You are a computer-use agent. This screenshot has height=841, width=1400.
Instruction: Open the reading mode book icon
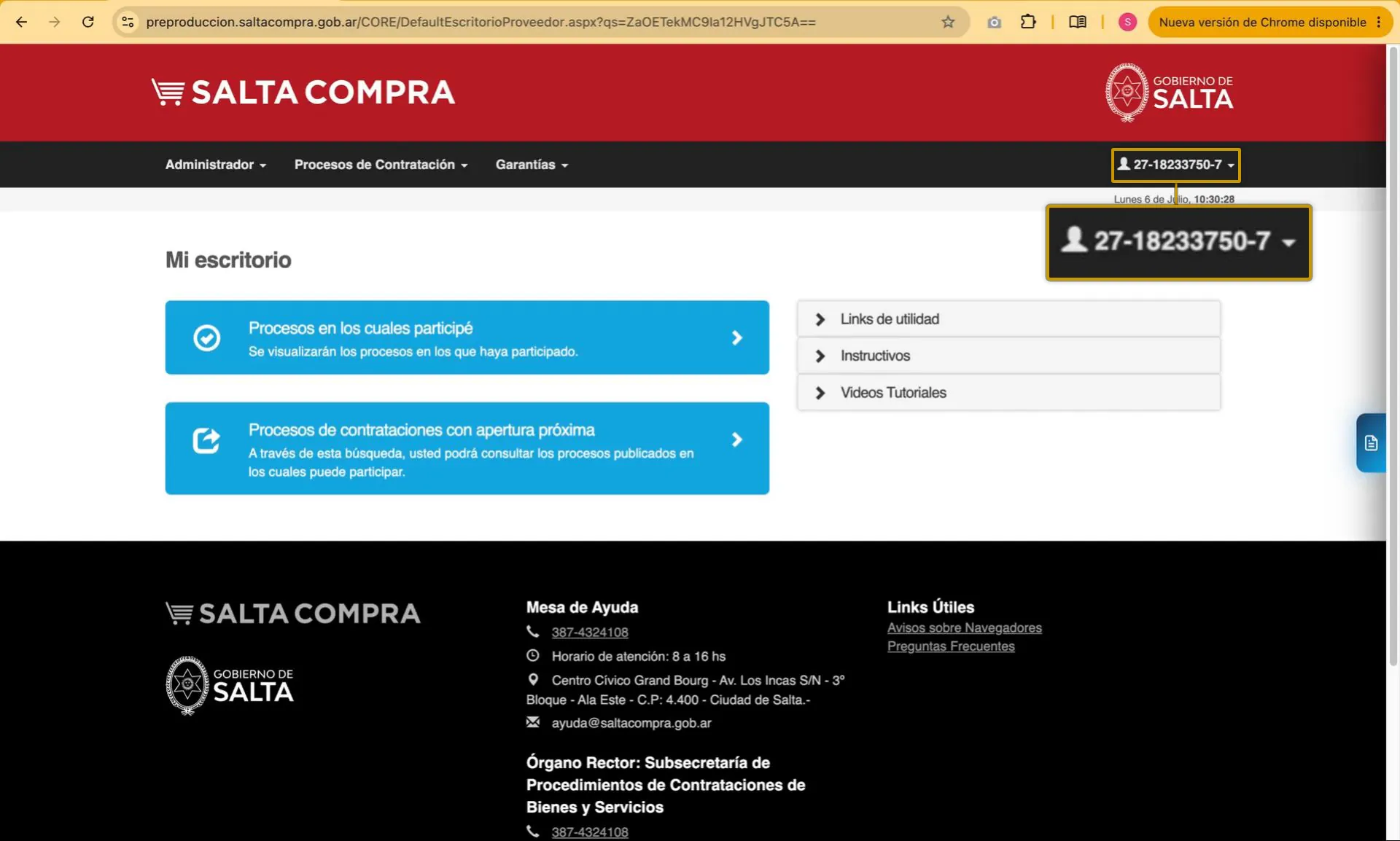(x=1077, y=22)
